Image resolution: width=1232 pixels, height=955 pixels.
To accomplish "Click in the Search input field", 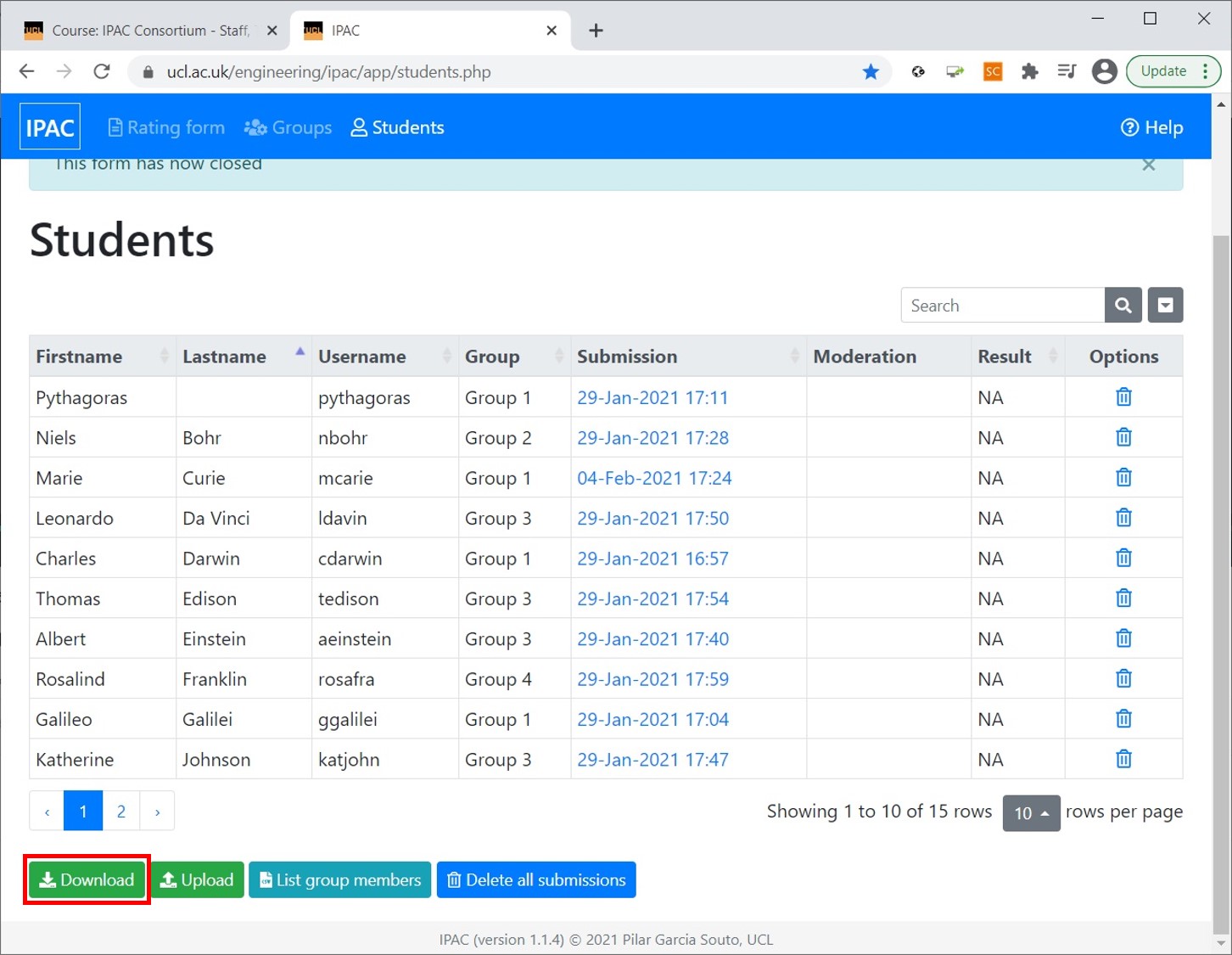I will pos(1003,306).
